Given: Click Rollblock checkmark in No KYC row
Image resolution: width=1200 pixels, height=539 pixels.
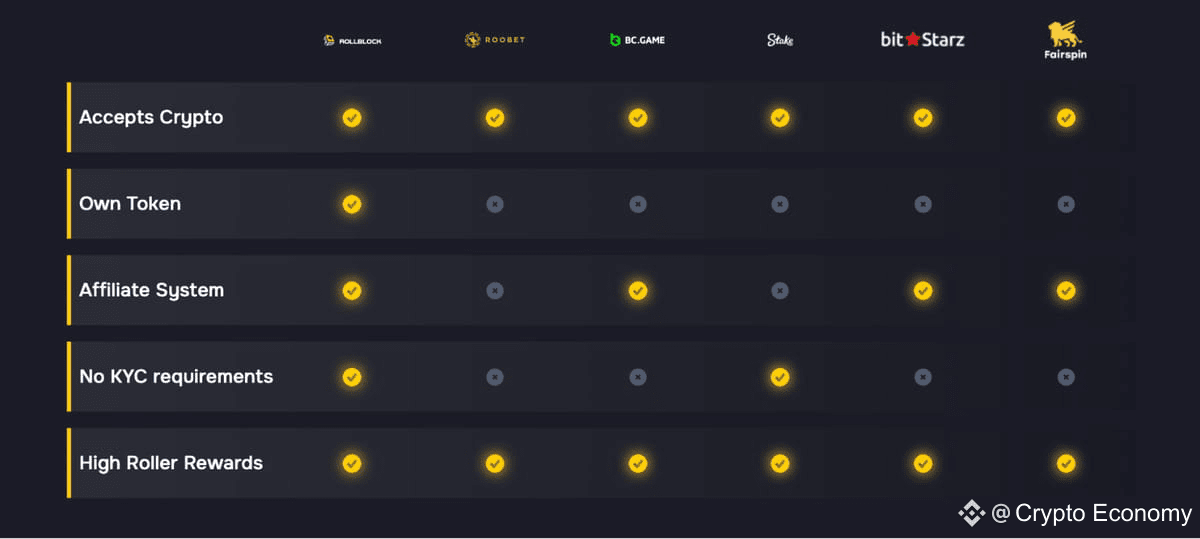Looking at the screenshot, I should click(352, 377).
